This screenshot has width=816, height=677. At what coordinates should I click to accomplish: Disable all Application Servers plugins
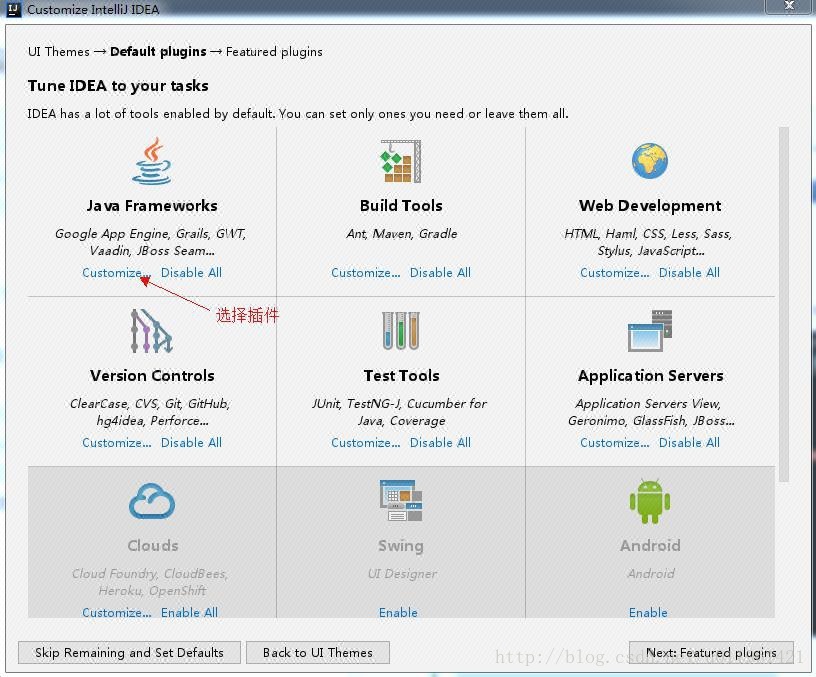tap(689, 443)
